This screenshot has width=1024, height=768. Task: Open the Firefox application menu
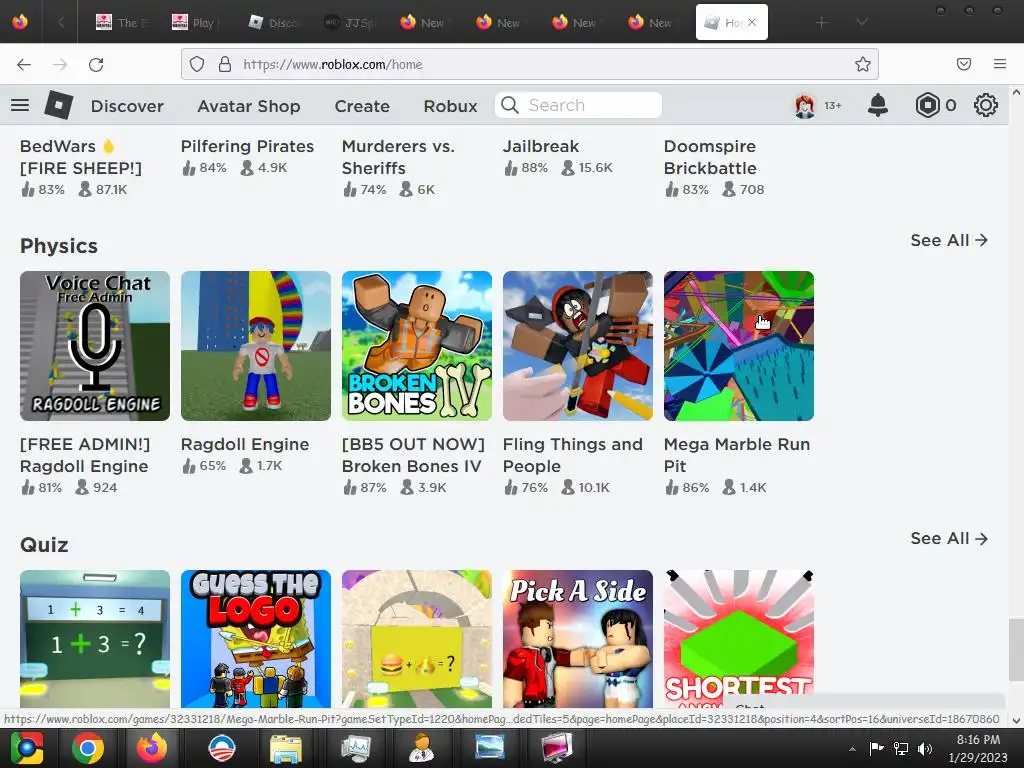1000,64
